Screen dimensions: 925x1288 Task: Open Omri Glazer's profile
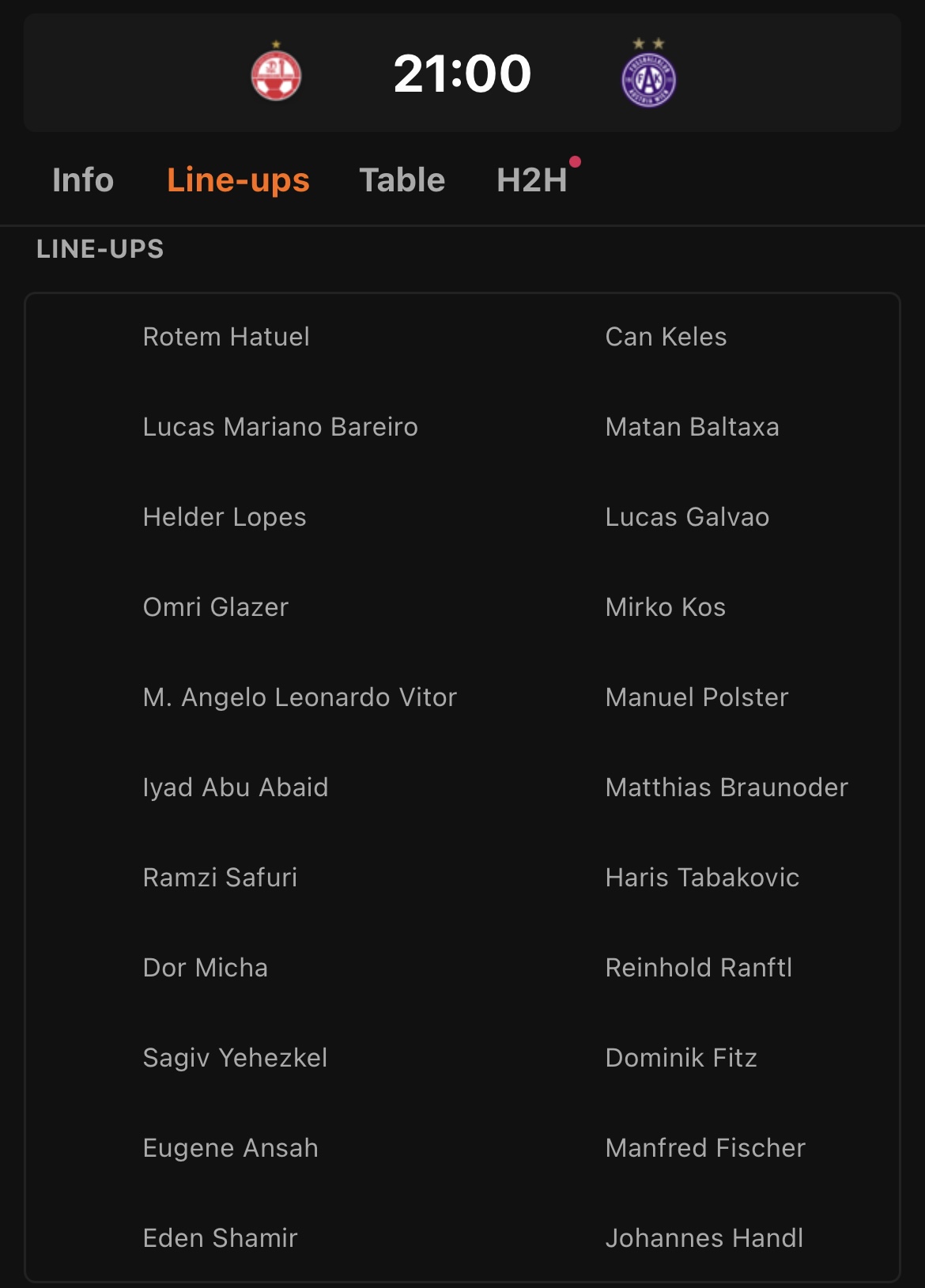216,607
